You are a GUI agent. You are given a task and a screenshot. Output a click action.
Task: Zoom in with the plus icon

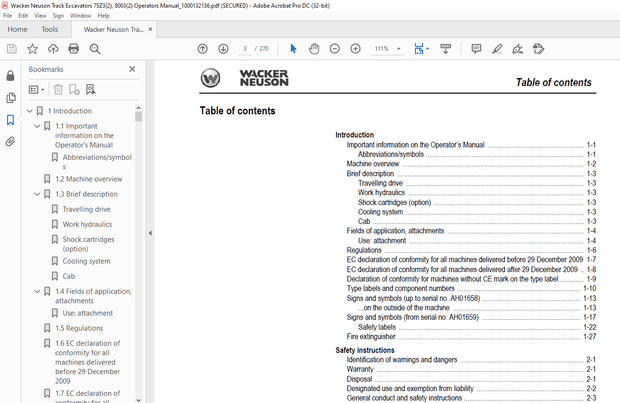click(355, 49)
